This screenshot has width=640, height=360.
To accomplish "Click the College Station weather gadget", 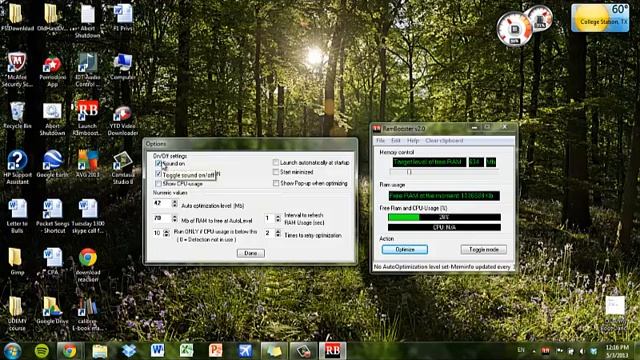I will click(600, 18).
